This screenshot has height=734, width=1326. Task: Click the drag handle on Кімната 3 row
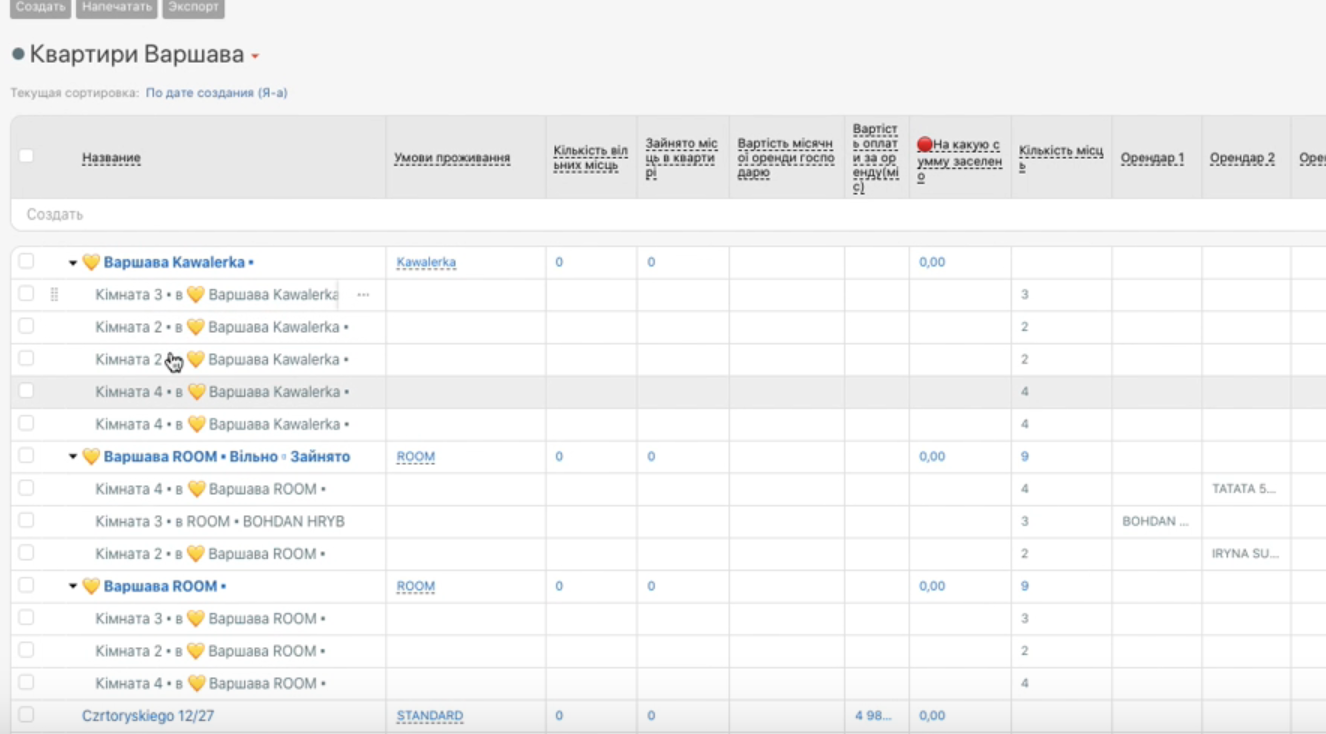pos(54,295)
